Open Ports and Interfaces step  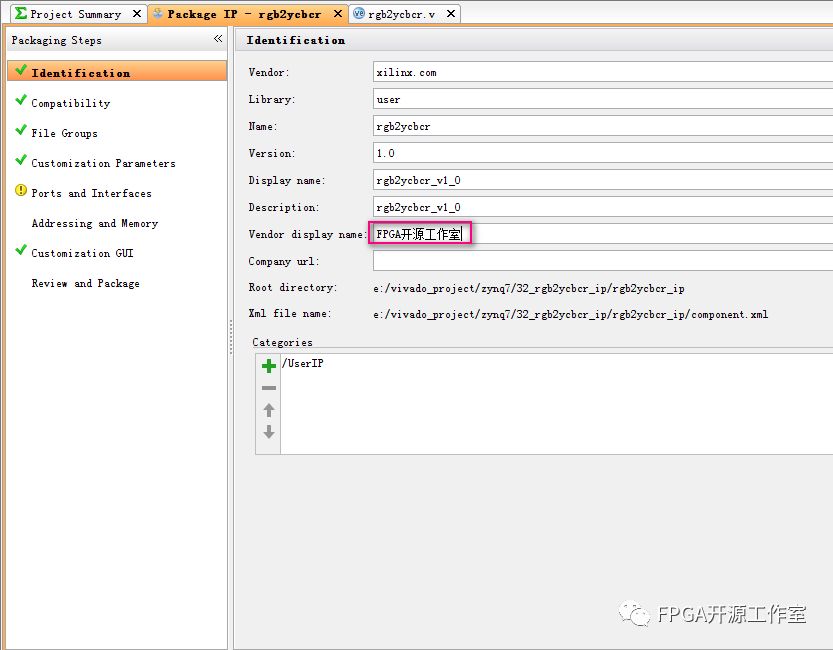91,193
